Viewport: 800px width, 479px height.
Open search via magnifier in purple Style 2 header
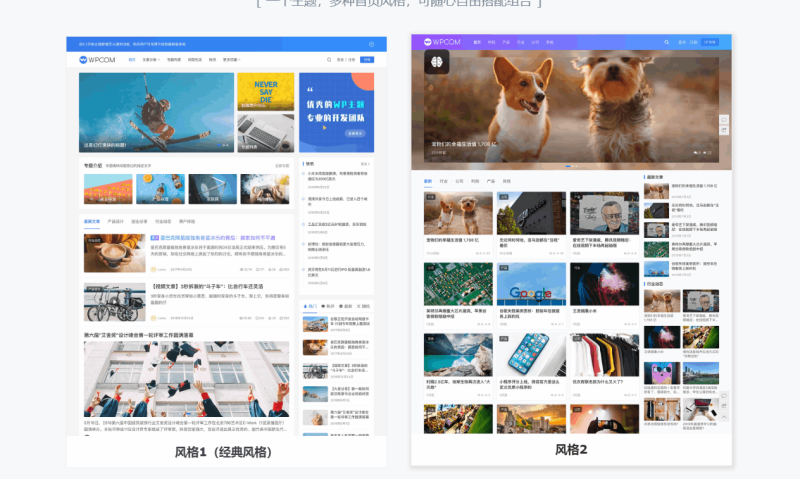666,42
